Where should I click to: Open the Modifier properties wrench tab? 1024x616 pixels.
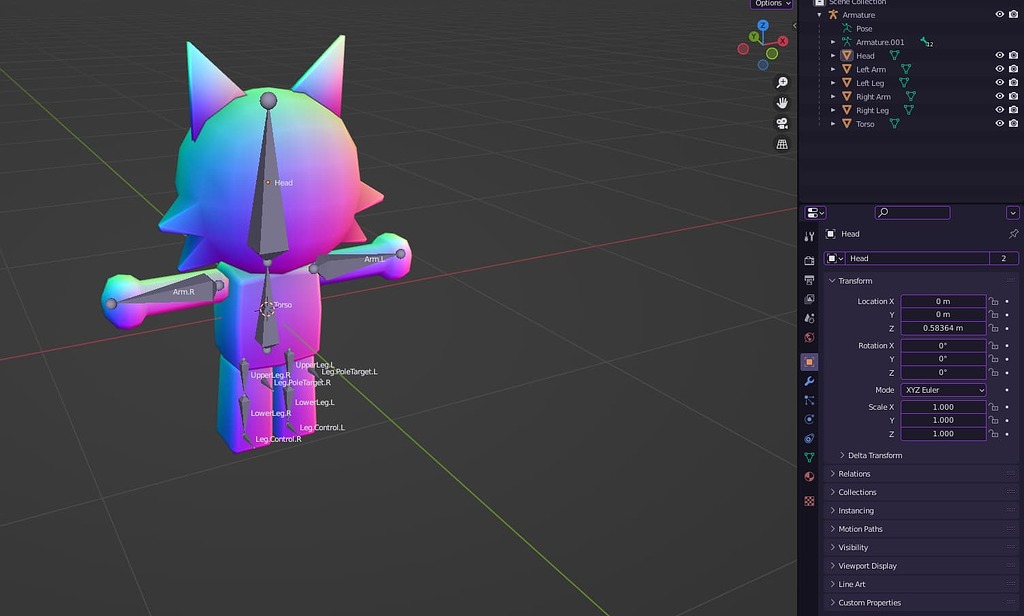point(809,381)
